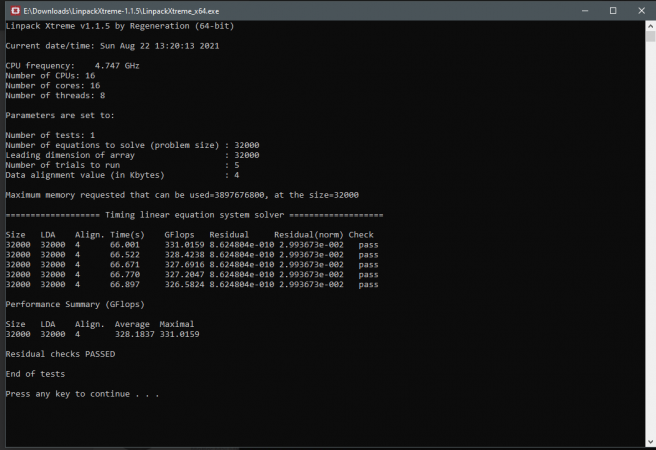The image size is (656, 450).
Task: Click the 'Maximal' column header
Action: 177,325
